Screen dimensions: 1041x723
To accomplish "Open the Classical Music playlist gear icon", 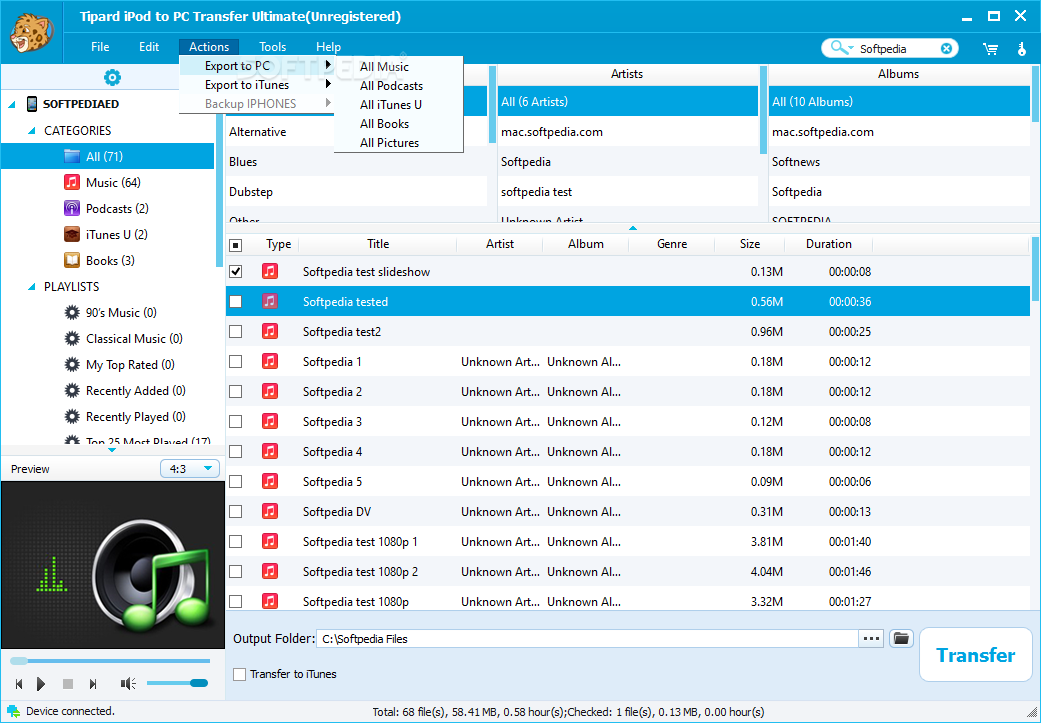I will point(72,339).
